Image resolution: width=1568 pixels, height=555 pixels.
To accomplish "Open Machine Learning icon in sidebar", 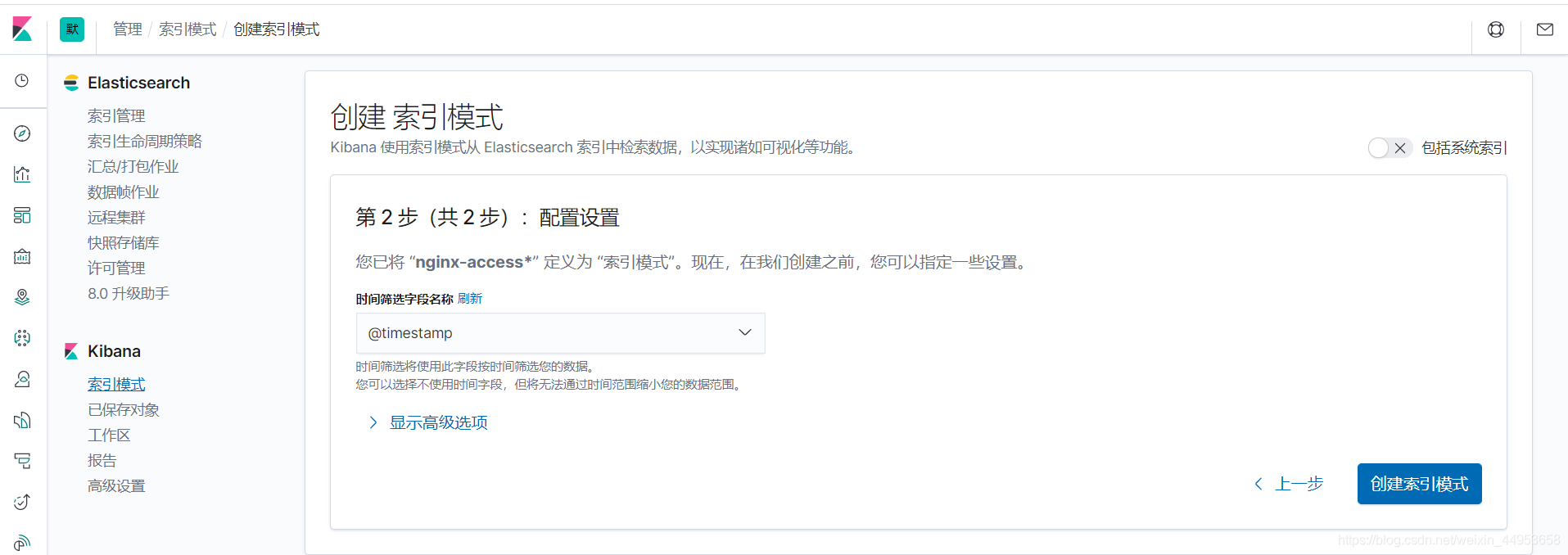I will pyautogui.click(x=22, y=338).
